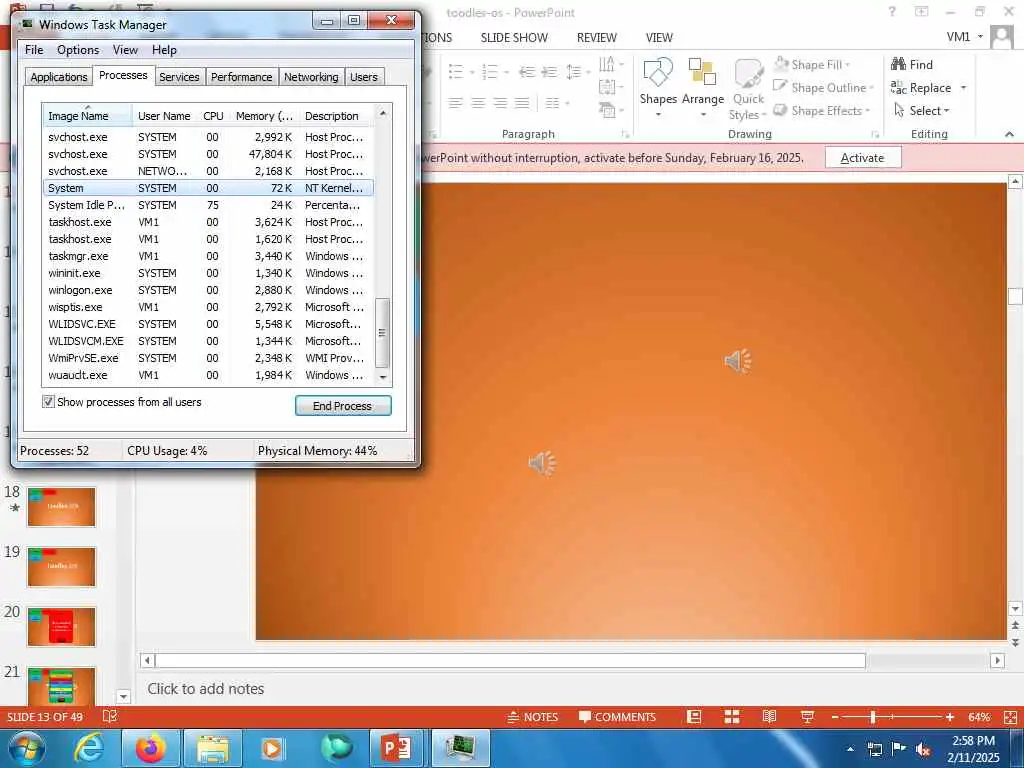The height and width of the screenshot is (768, 1024).
Task: Click the muted volume tray icon
Action: tap(923, 749)
